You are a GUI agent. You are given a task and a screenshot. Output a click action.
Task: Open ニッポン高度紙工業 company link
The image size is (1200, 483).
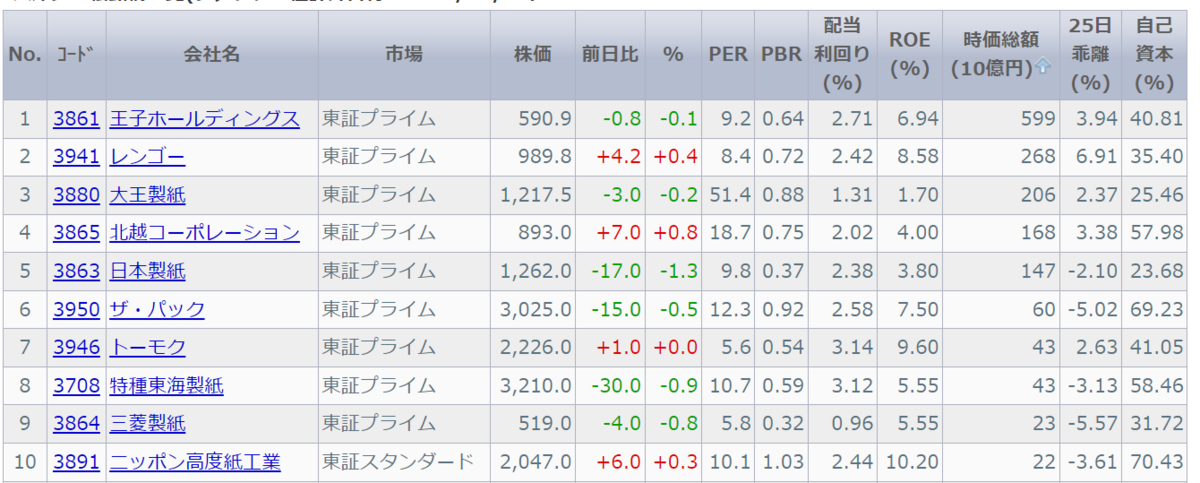pos(195,462)
